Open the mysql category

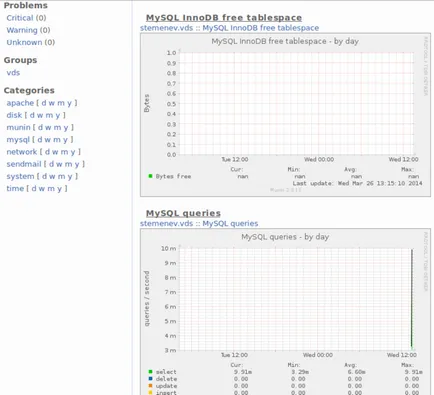point(18,140)
